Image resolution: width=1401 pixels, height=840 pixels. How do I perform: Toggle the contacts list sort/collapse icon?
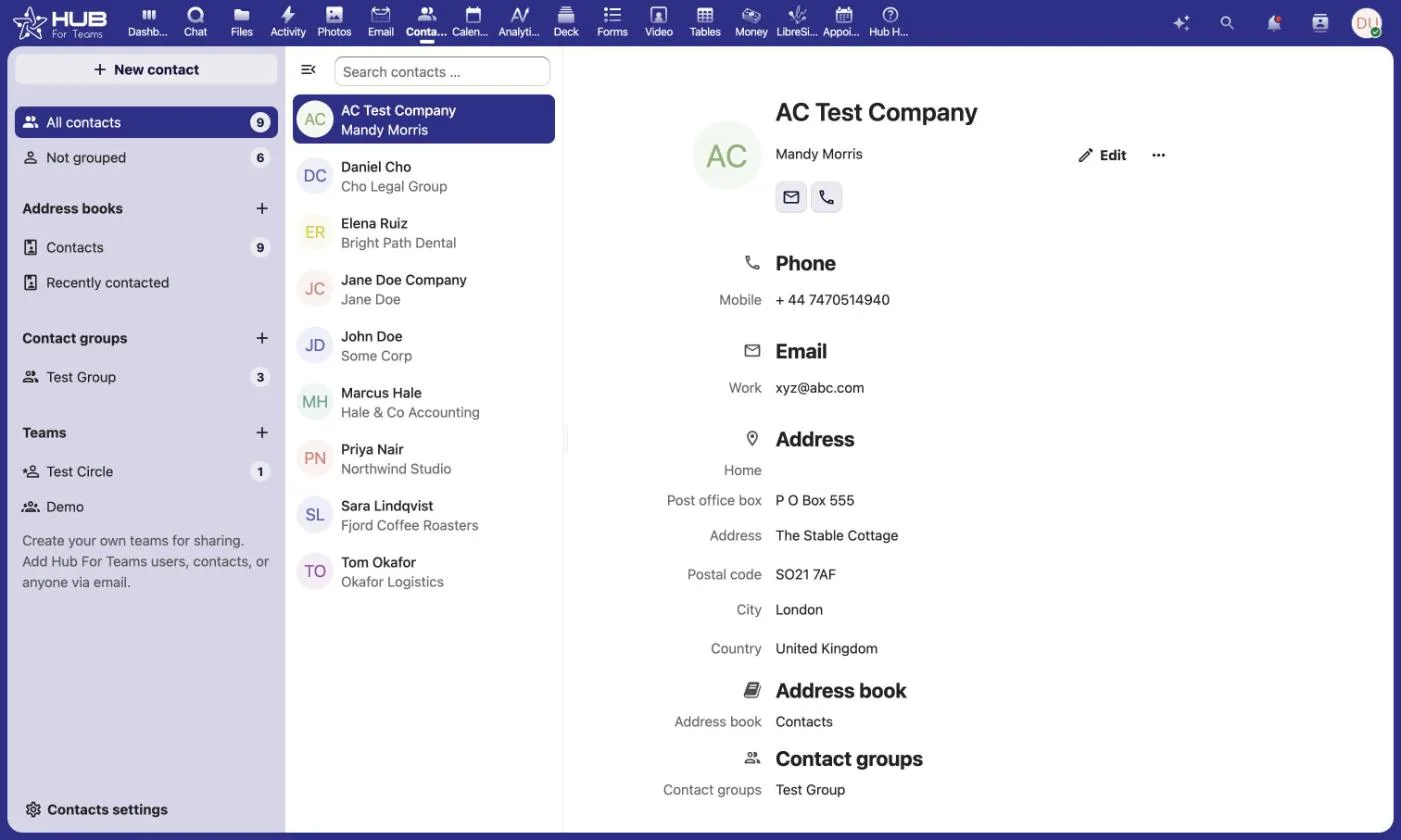tap(308, 70)
